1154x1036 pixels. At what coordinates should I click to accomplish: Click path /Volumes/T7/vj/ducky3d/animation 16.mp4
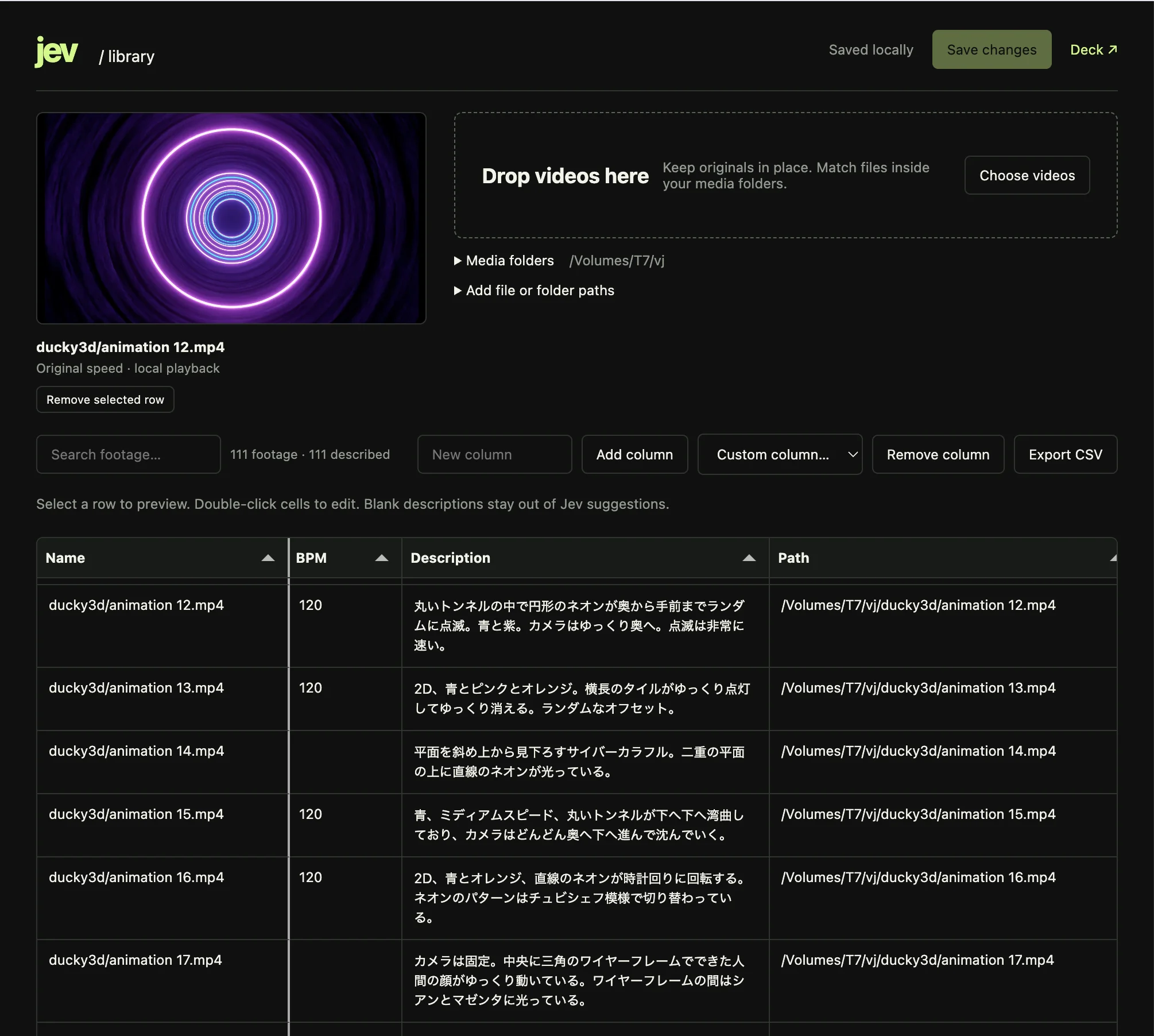pyautogui.click(x=918, y=877)
